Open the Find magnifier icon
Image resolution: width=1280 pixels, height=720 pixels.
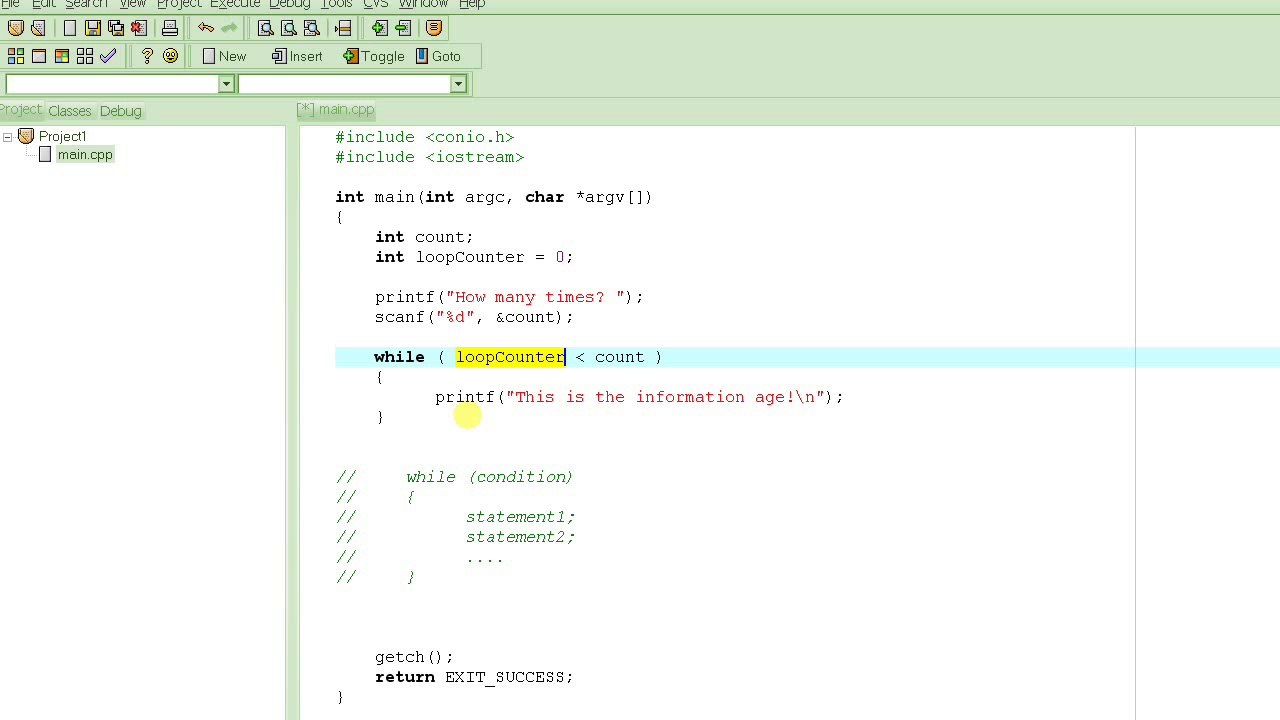(266, 28)
